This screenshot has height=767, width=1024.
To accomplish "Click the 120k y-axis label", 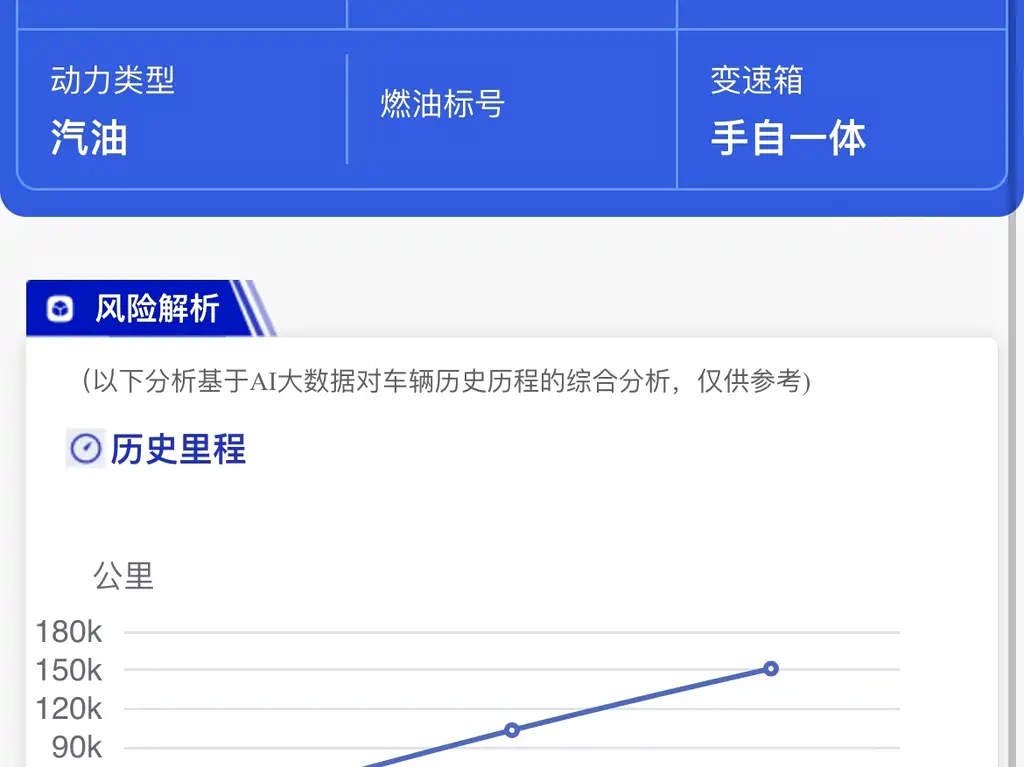I will click(68, 709).
